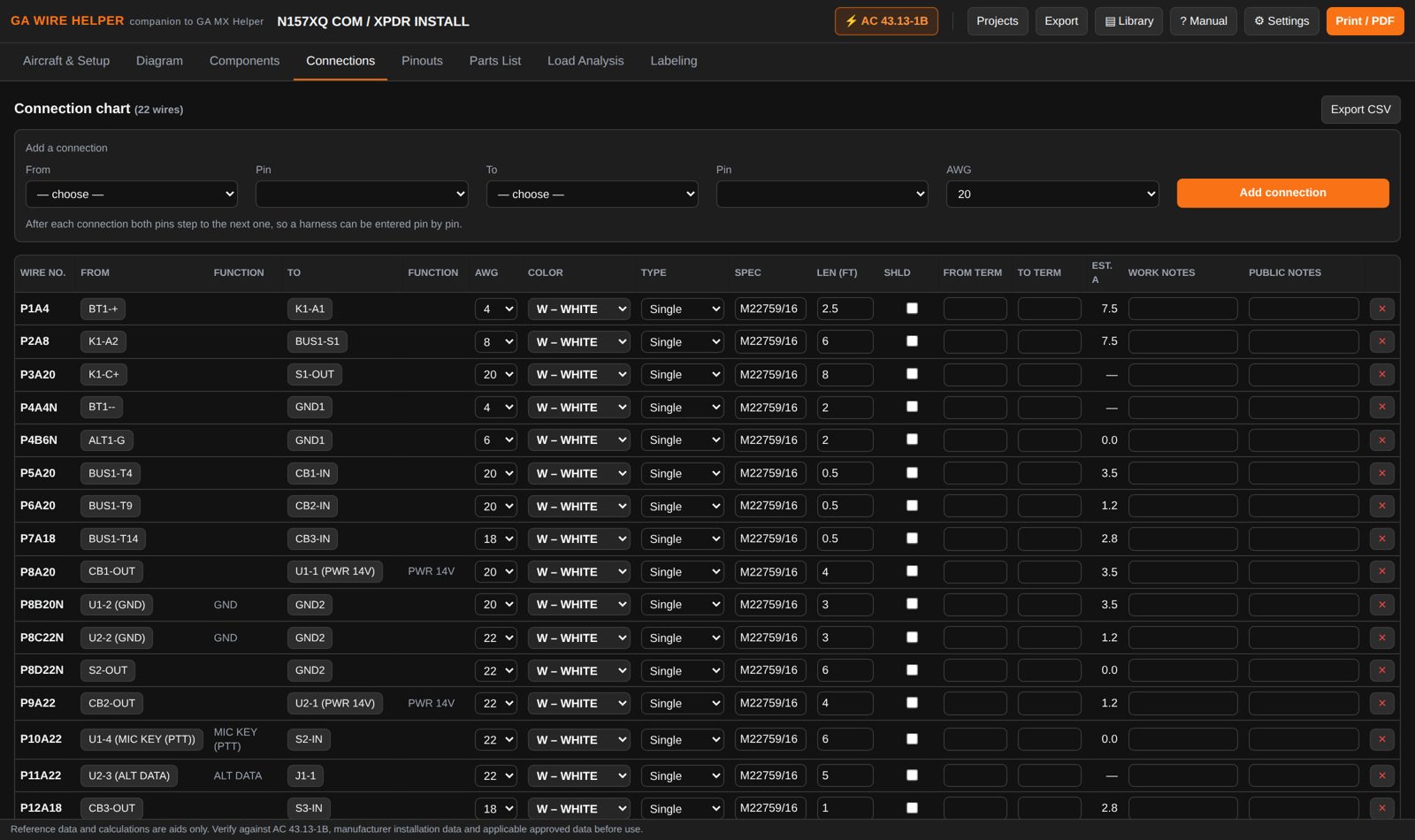1415x840 pixels.
Task: Open the Settings gear button
Action: [x=1281, y=21]
